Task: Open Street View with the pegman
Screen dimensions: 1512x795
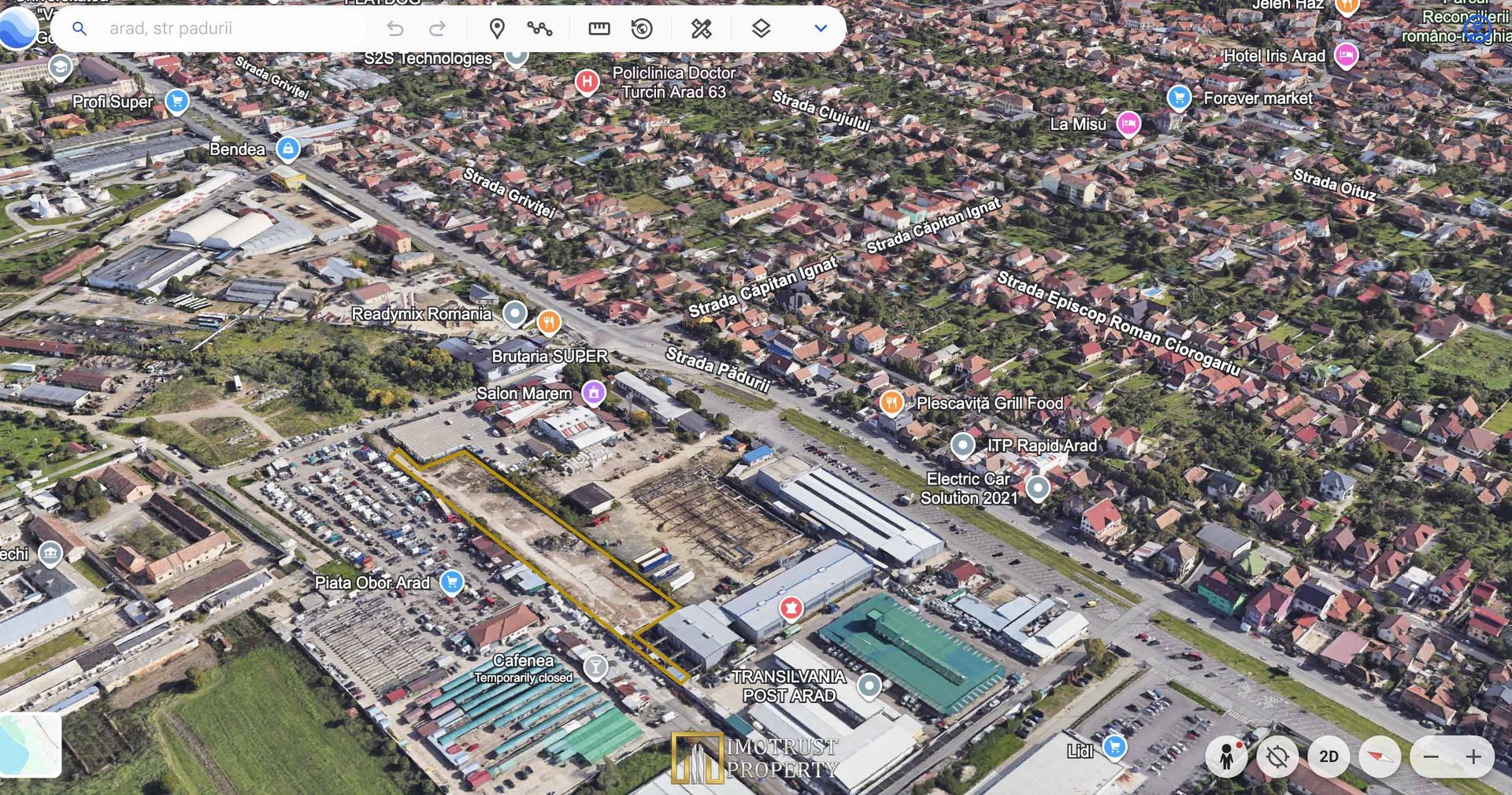Action: pos(1226,756)
